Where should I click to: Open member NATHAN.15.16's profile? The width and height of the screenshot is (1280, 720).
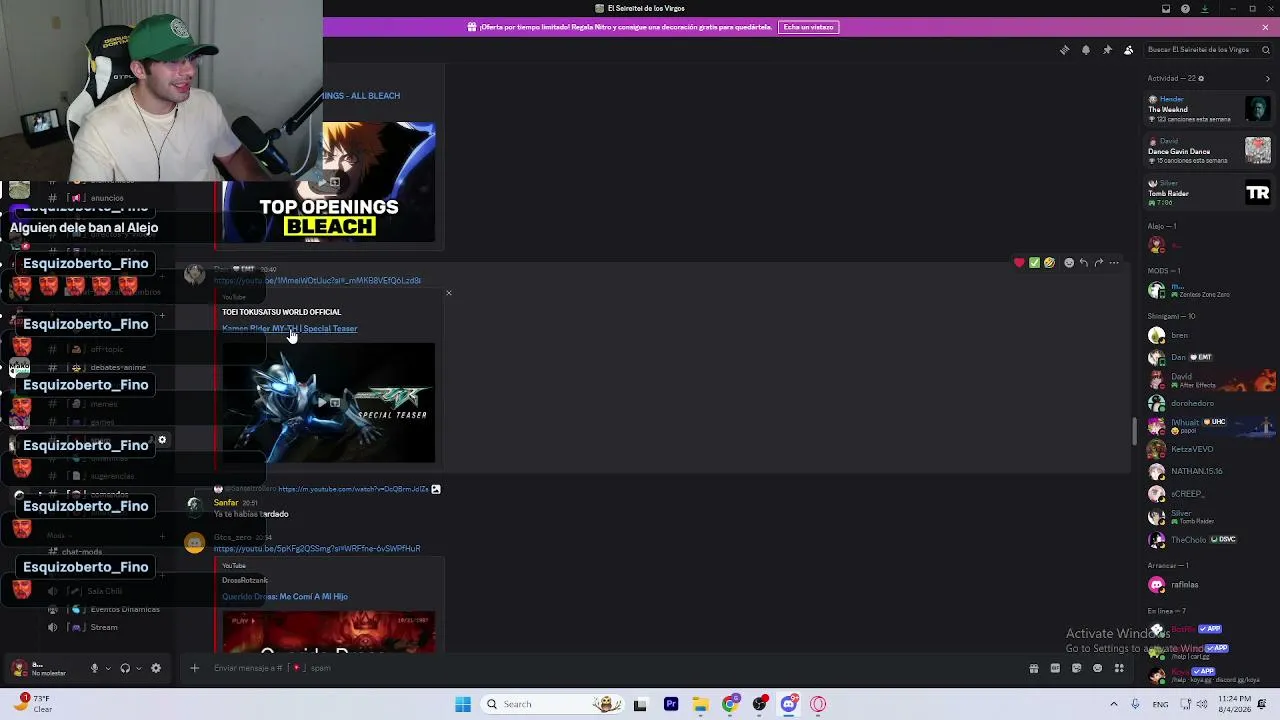pyautogui.click(x=1210, y=471)
